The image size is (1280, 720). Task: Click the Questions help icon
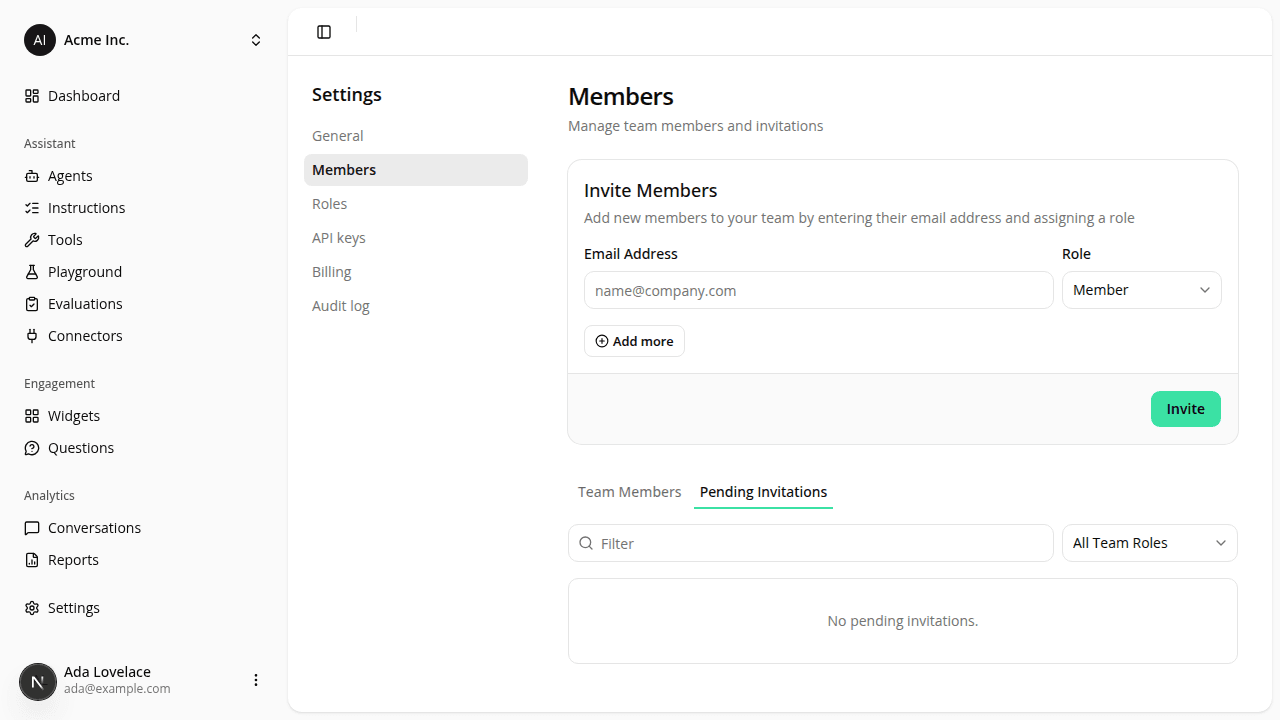(x=32, y=448)
